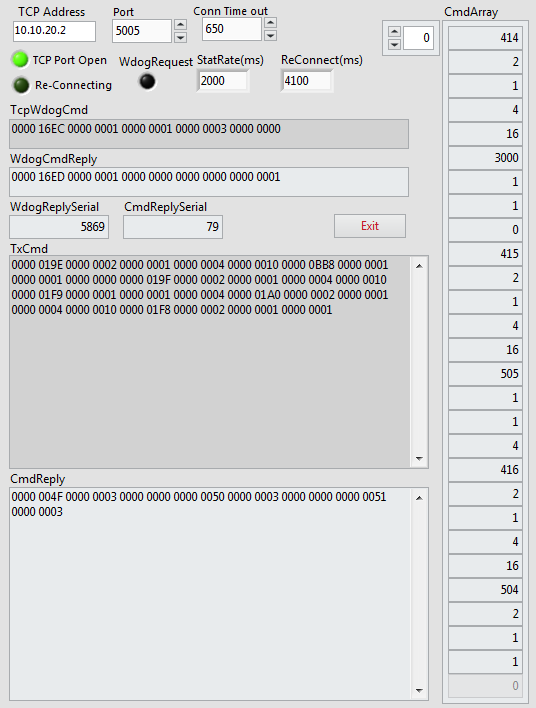Click the TCP Port Open green LED
536x708 pixels.
pos(20,60)
